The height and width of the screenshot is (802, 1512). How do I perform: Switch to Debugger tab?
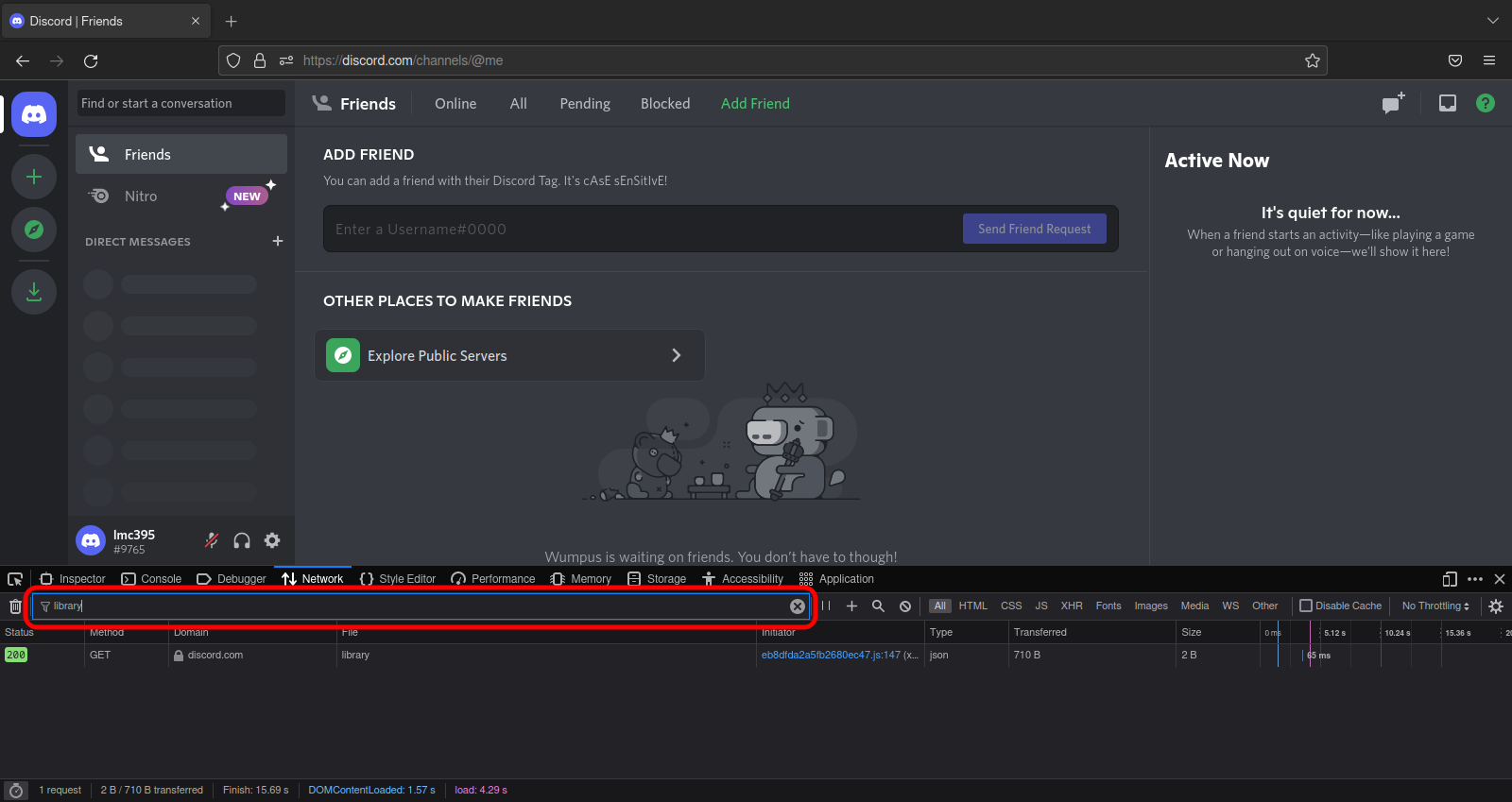click(x=232, y=579)
